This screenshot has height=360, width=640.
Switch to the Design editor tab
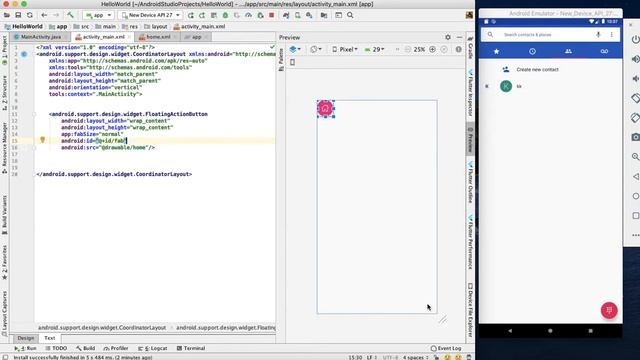coord(25,338)
